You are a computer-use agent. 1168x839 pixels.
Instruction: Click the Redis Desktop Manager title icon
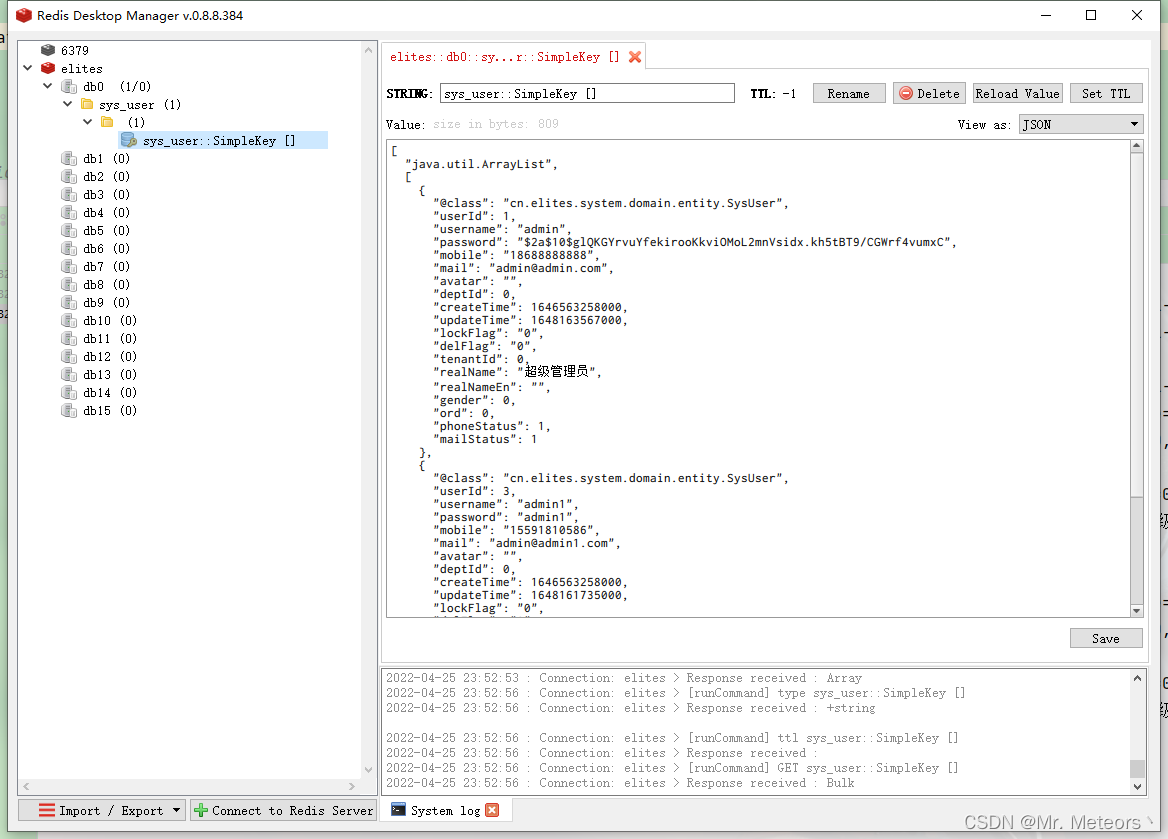(24, 15)
